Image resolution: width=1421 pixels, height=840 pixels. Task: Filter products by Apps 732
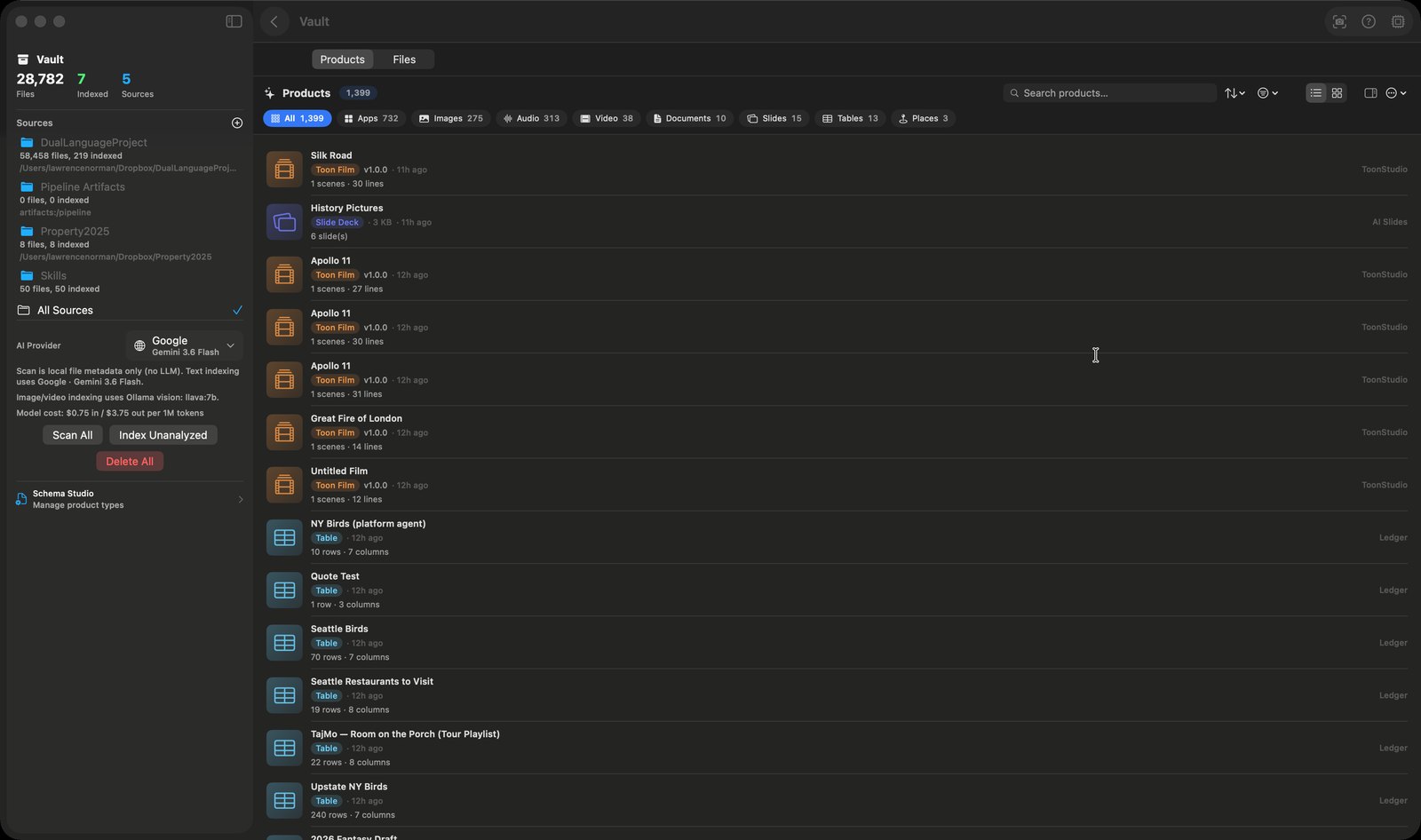371,118
